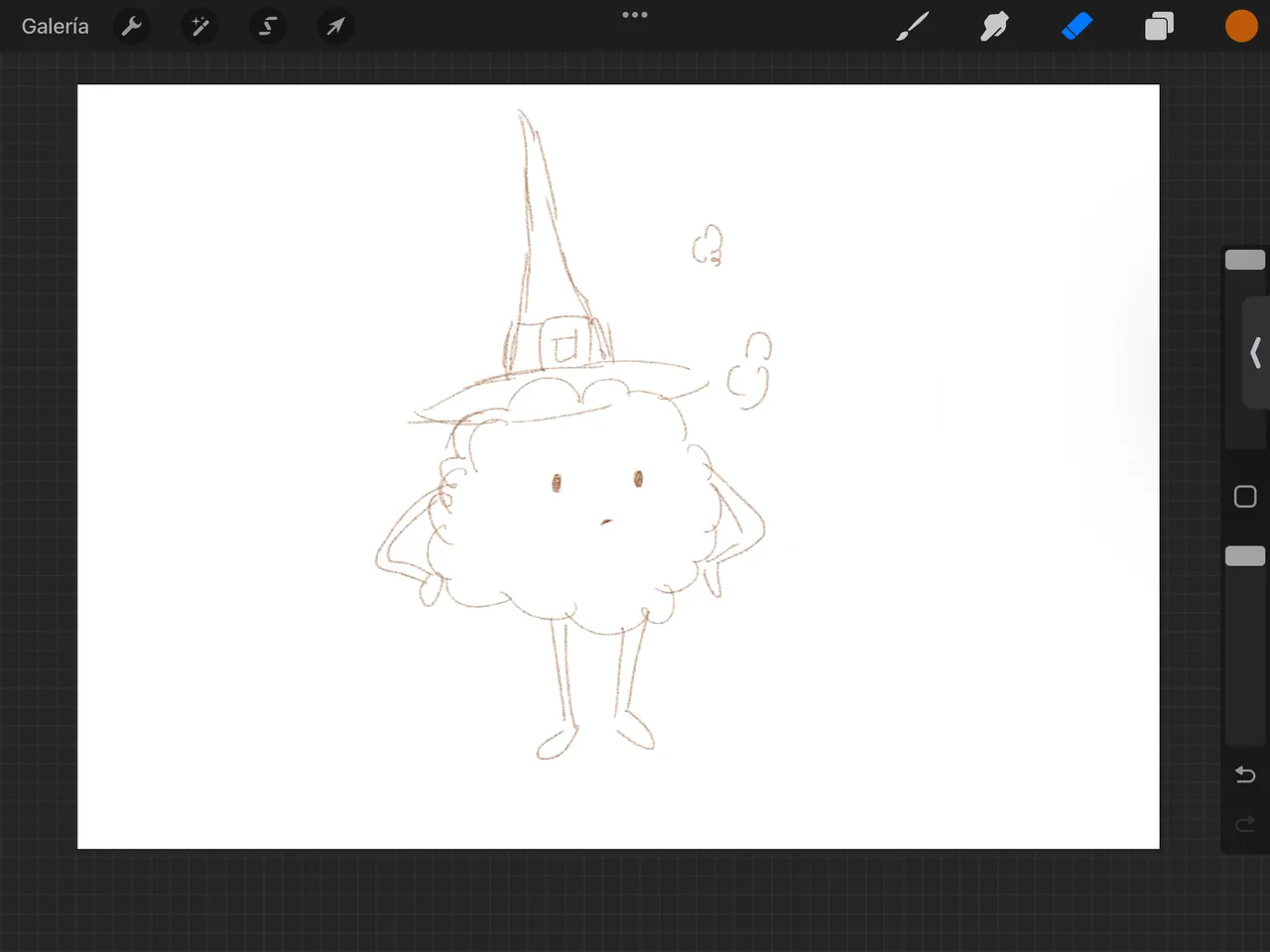The width and height of the screenshot is (1270, 952).
Task: Activate the Transform arrow tool
Action: [x=335, y=27]
